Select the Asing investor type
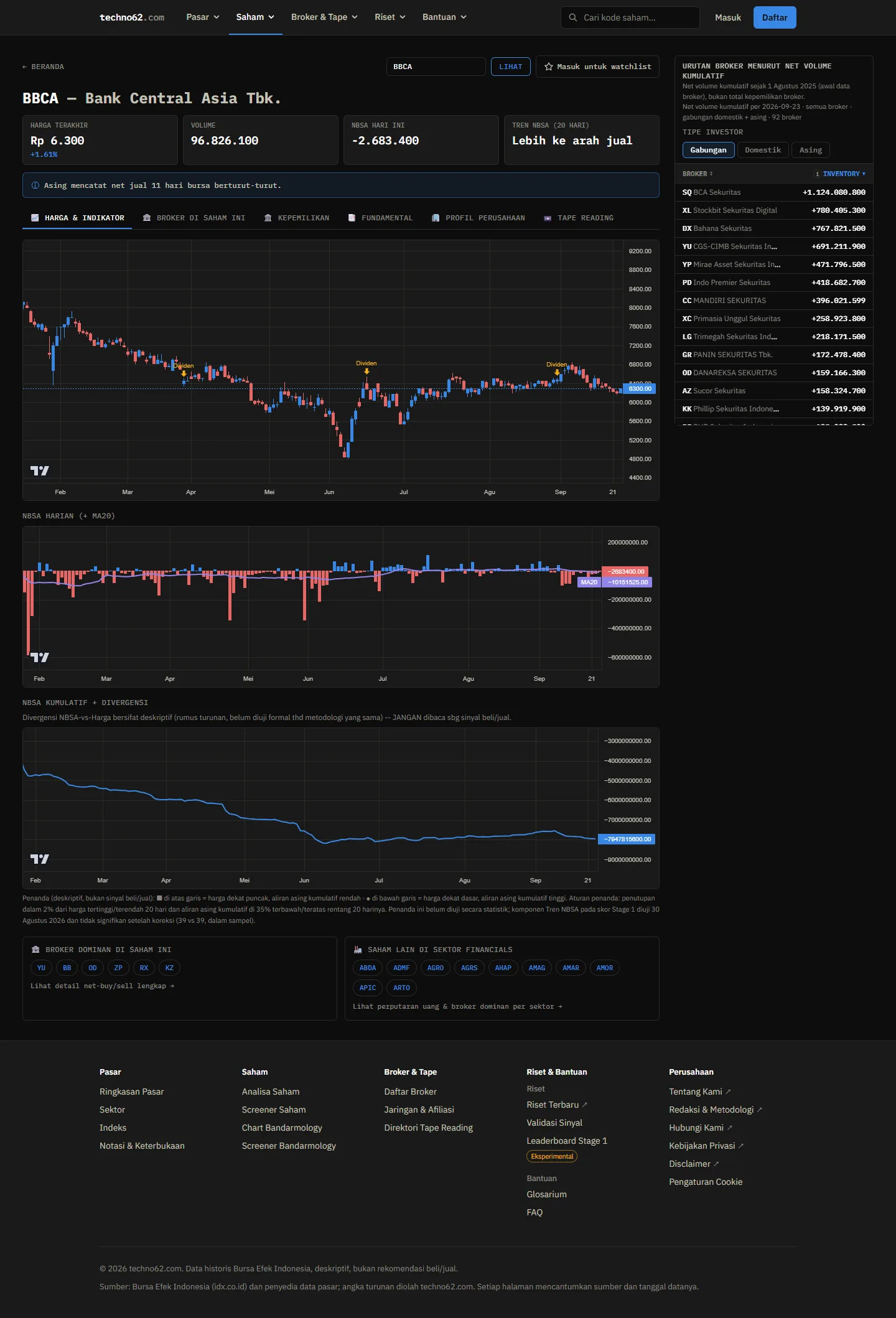 coord(811,150)
